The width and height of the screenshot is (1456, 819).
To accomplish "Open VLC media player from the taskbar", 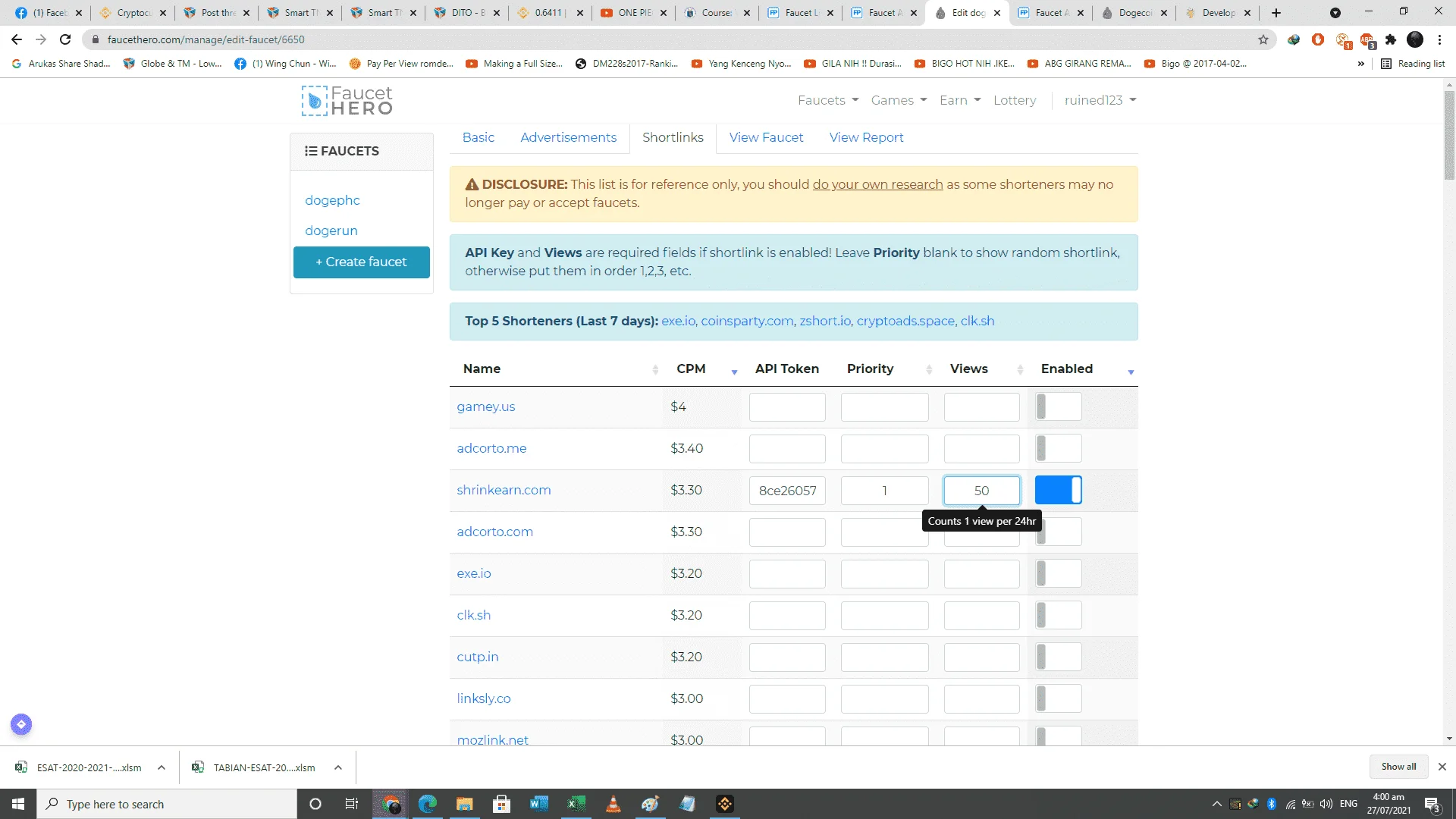I will [613, 804].
